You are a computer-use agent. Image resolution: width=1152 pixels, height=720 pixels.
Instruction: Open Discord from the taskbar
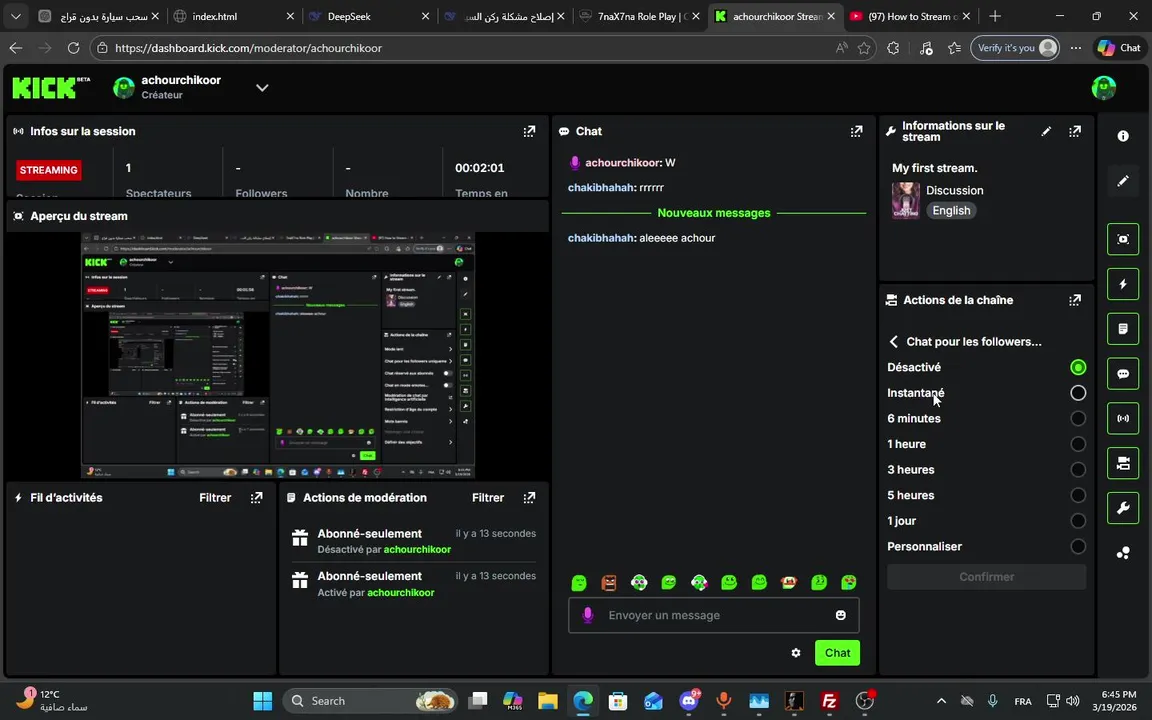point(688,701)
